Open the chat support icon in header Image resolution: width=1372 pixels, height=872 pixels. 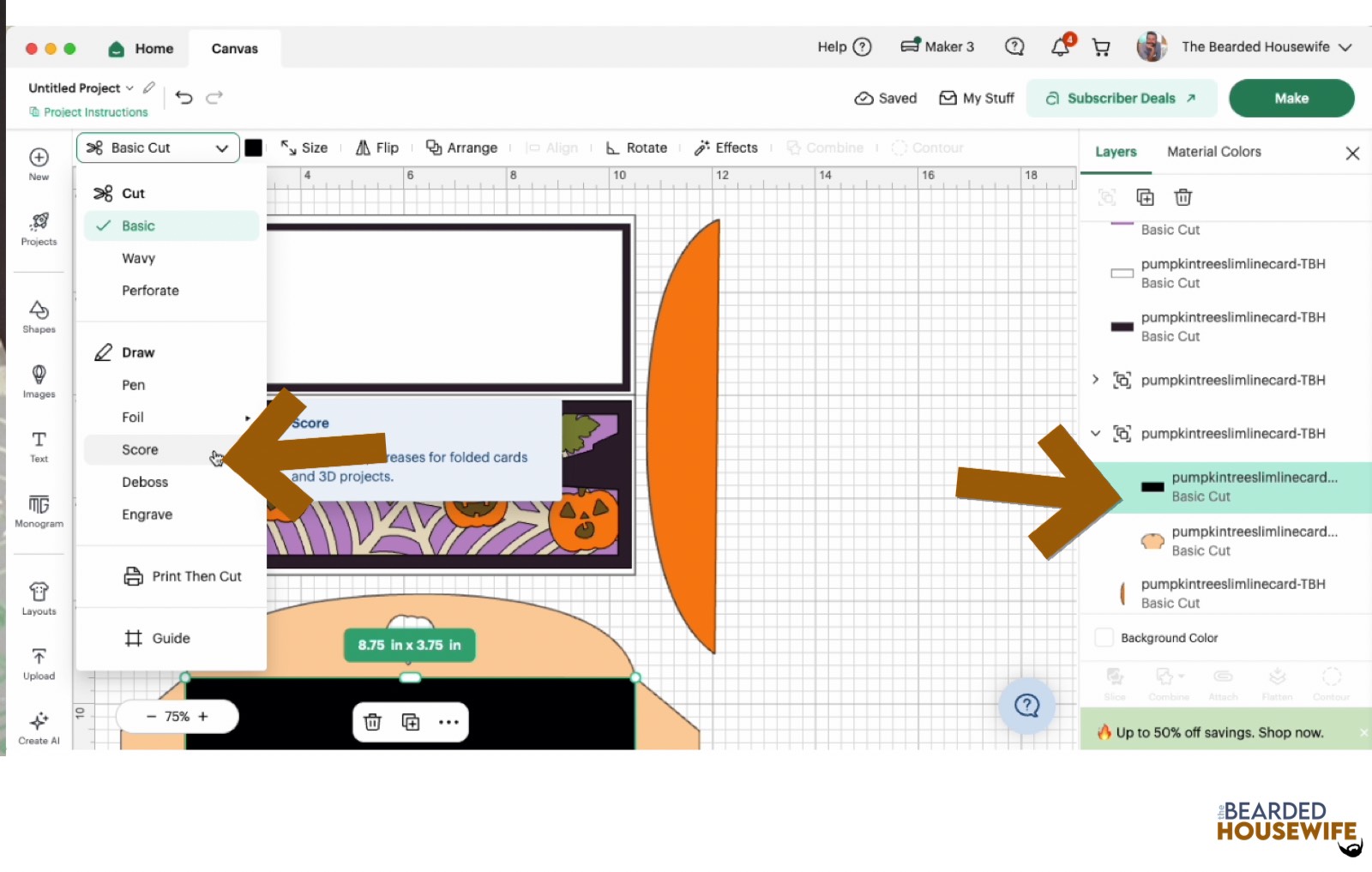(x=1014, y=46)
